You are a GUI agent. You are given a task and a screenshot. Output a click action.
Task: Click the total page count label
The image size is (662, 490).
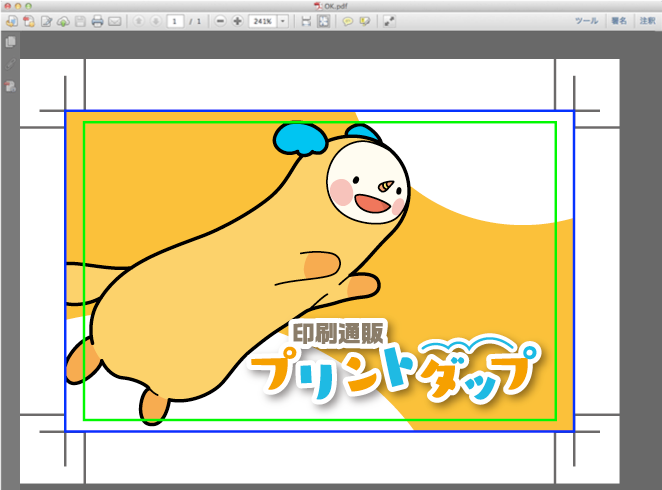click(x=195, y=21)
